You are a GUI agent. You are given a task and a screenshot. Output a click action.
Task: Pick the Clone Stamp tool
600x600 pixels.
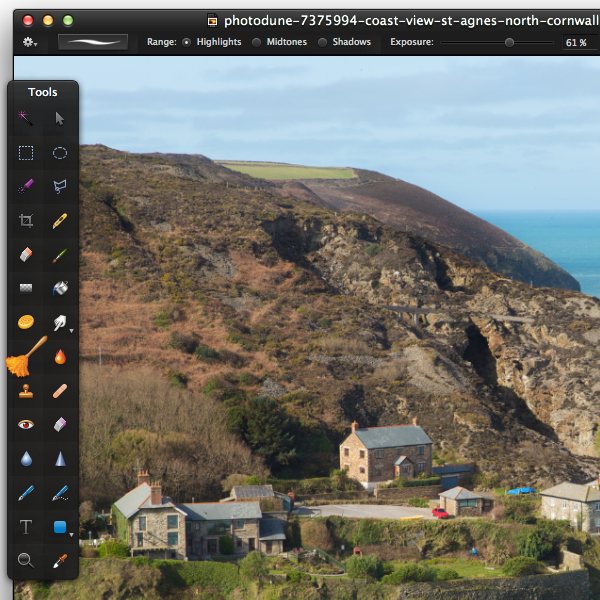26,391
